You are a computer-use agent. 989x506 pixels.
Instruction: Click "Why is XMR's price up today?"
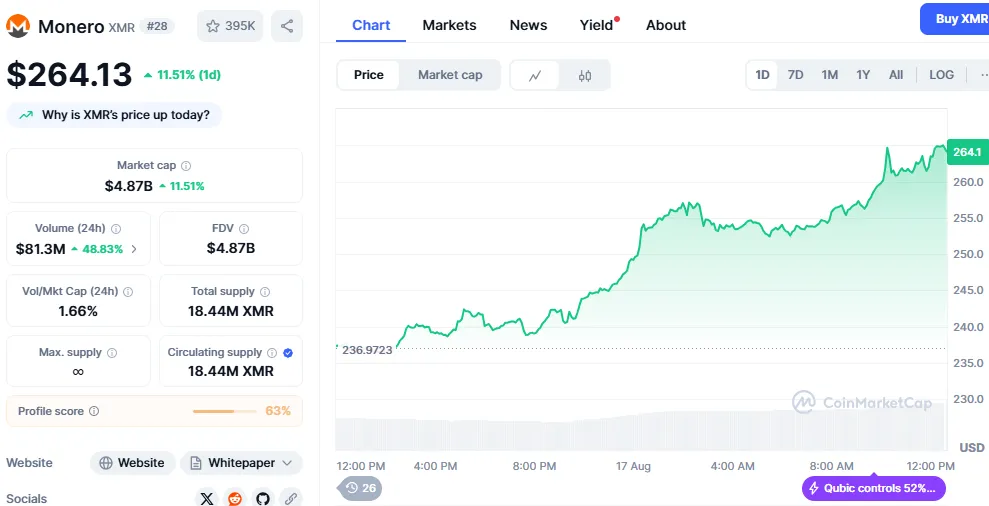(x=115, y=115)
